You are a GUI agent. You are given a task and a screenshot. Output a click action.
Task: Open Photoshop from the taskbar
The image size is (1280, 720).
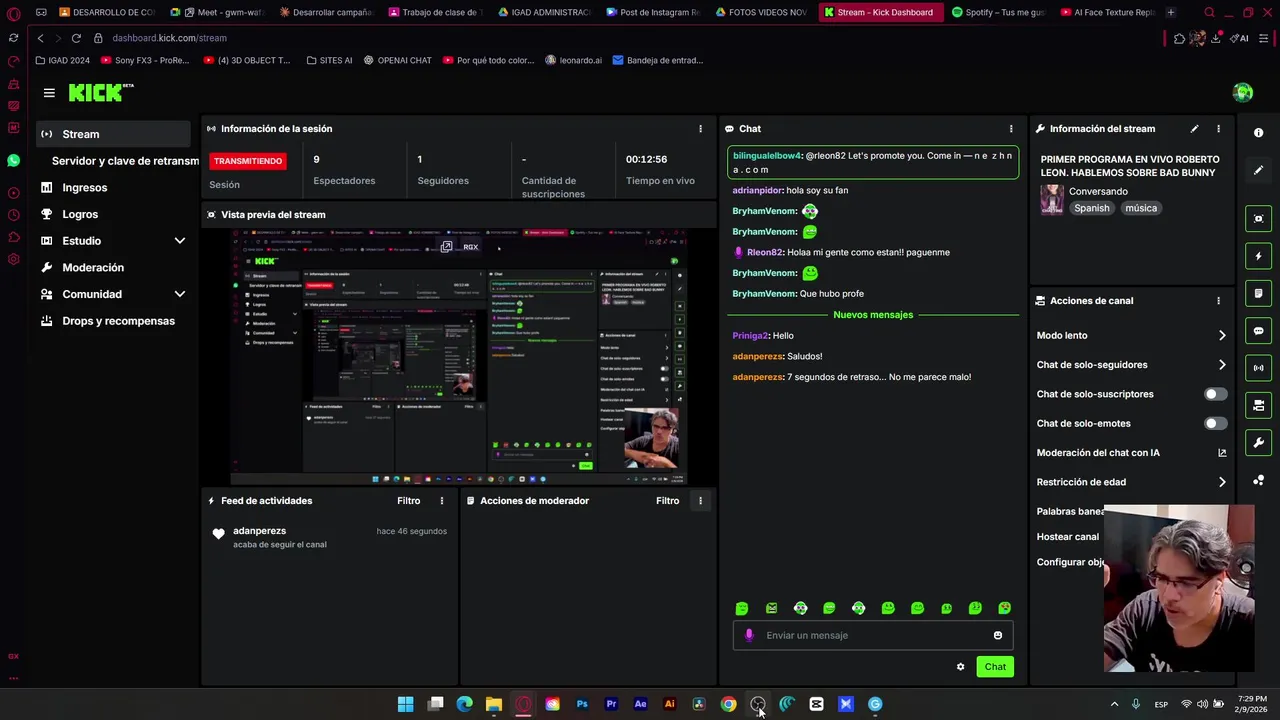click(582, 704)
